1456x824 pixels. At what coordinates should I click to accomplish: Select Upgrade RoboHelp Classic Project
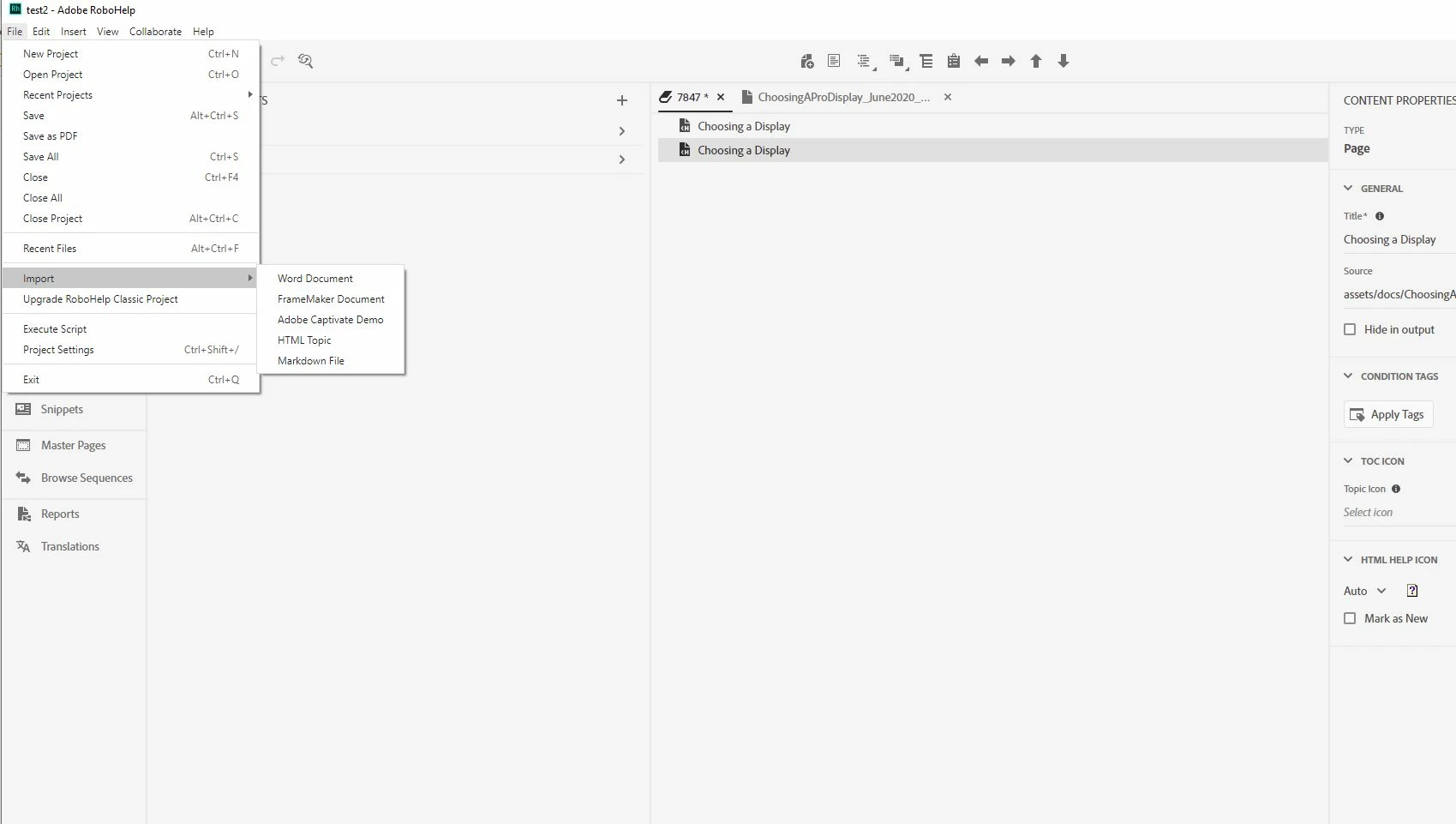pyautogui.click(x=130, y=299)
